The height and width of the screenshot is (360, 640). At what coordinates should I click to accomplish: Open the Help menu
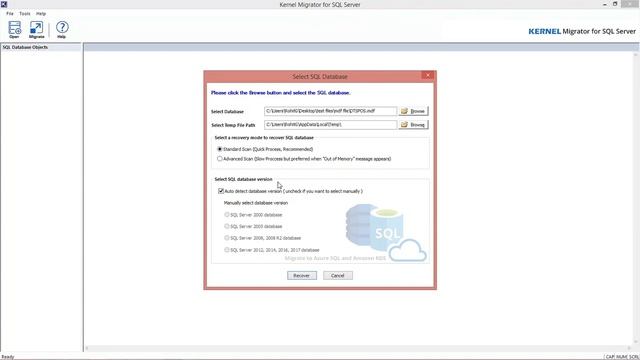(x=41, y=13)
